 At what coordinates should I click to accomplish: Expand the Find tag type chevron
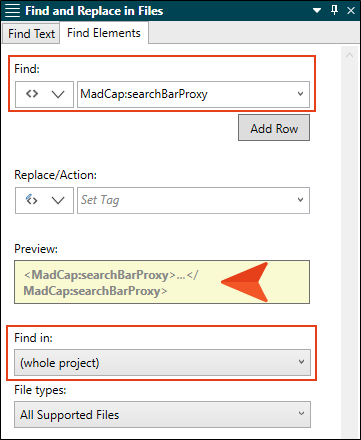click(x=58, y=94)
